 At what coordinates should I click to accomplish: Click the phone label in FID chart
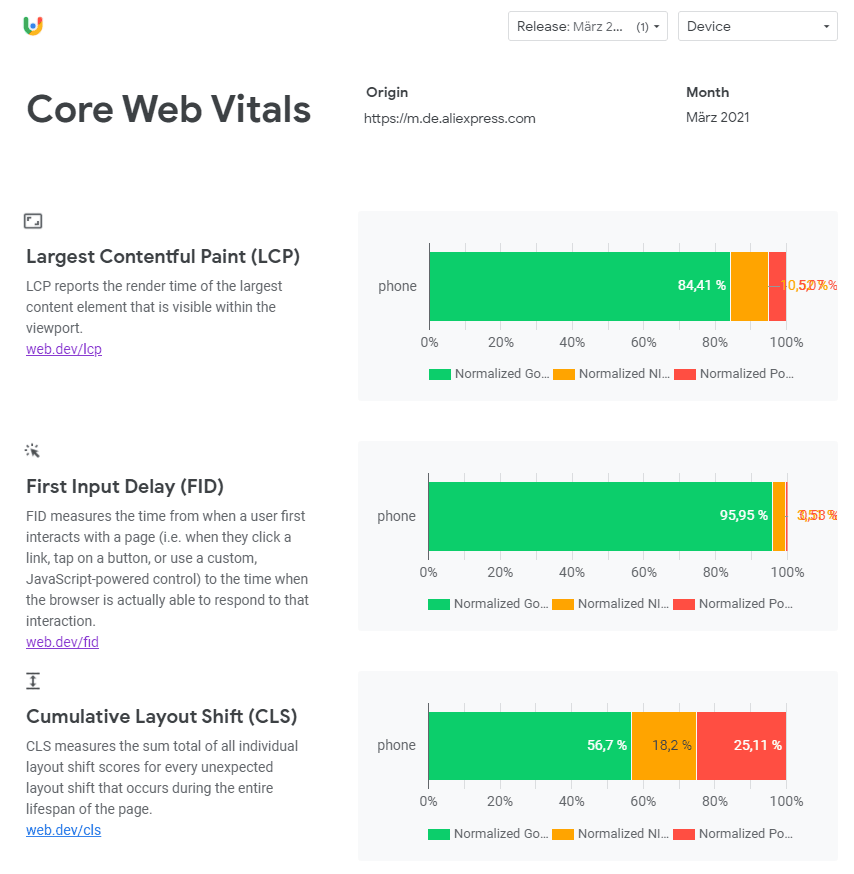click(x=396, y=516)
